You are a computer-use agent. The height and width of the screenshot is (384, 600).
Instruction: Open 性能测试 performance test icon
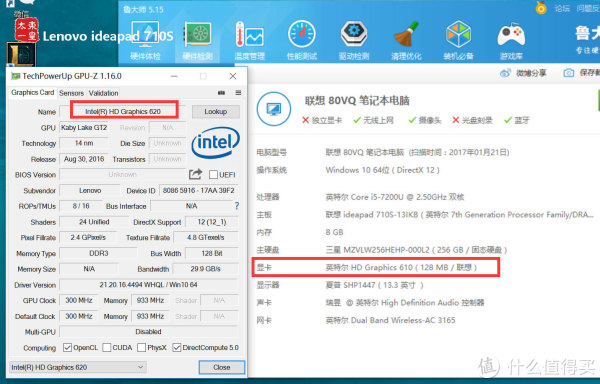[302, 40]
